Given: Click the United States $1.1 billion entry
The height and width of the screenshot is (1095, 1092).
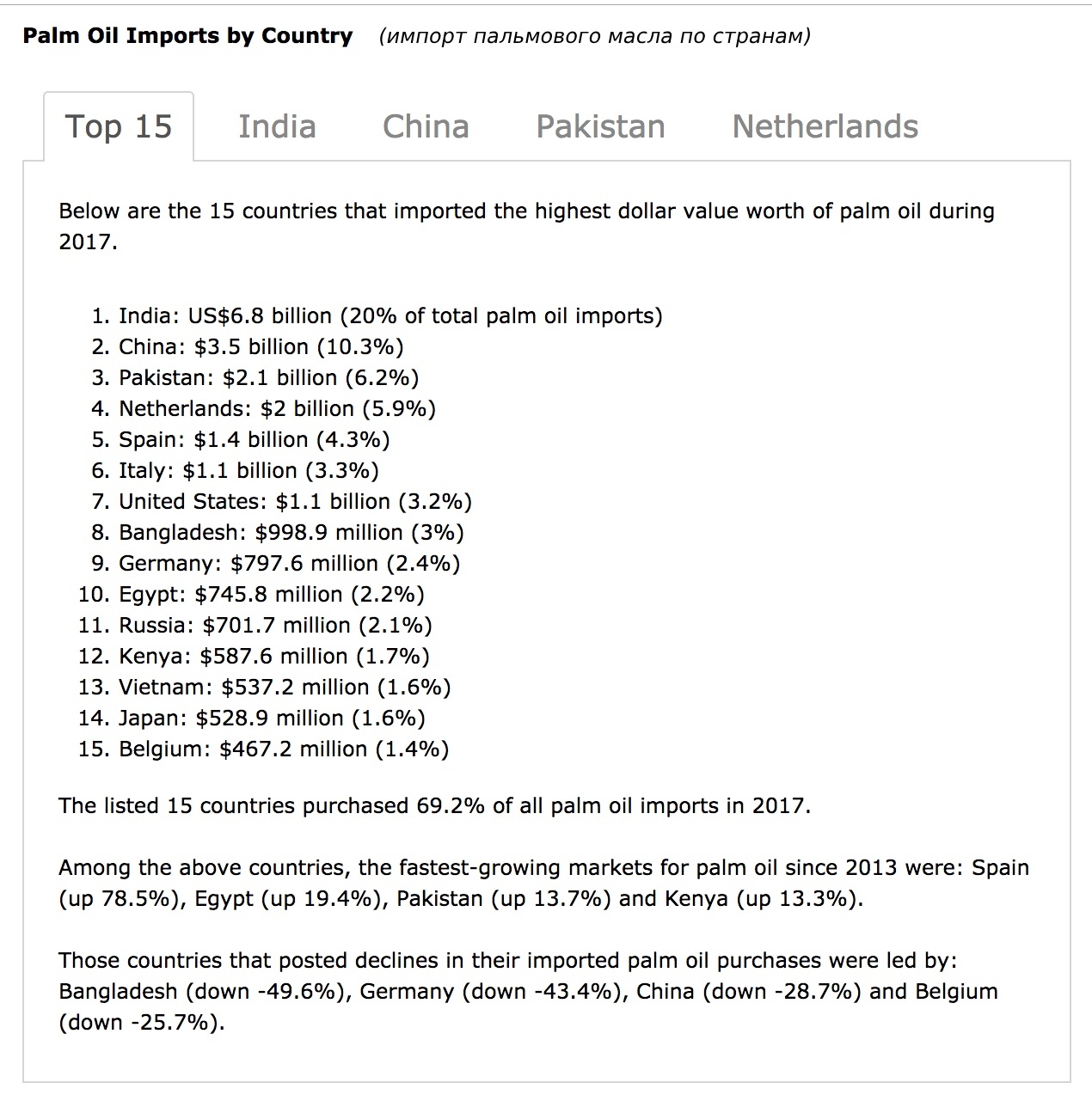Looking at the screenshot, I should click(296, 502).
